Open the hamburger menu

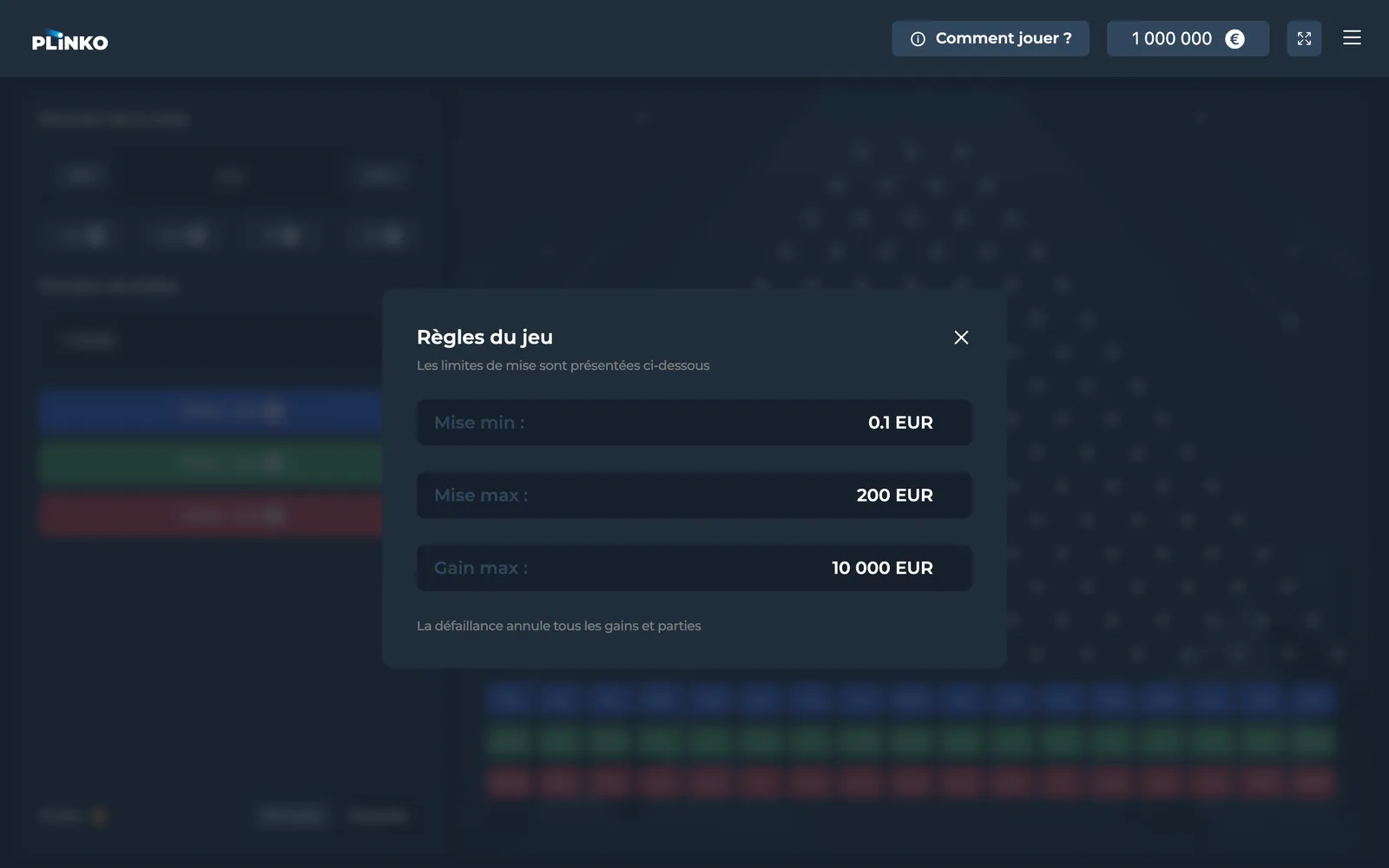1352,37
